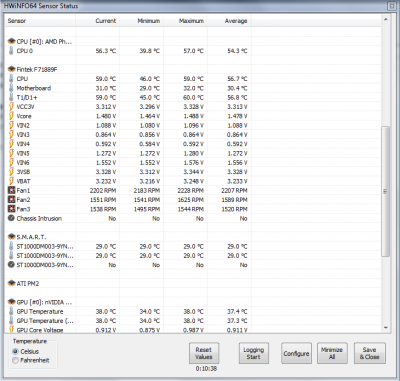Click the Fintek F71889F chip icon
Image resolution: width=400 pixels, height=381 pixels.
coord(12,69)
